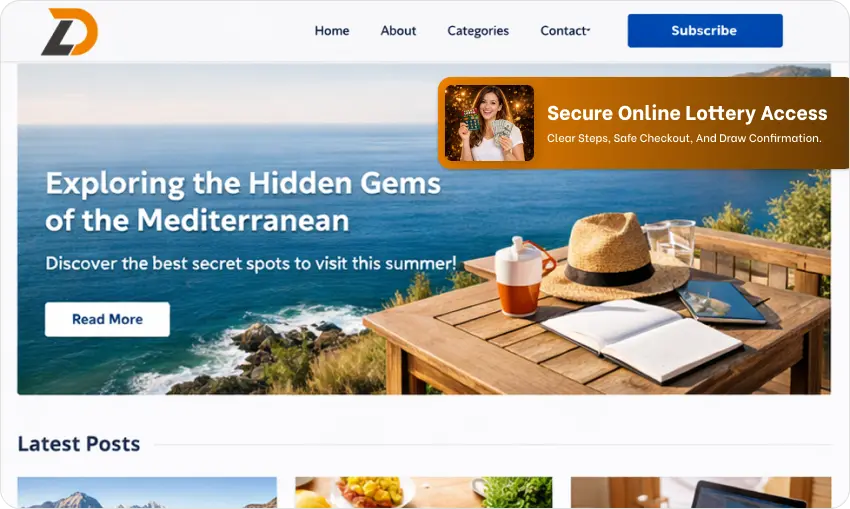The height and width of the screenshot is (509, 850).
Task: Click the straw hat in hero image
Action: coord(615,257)
